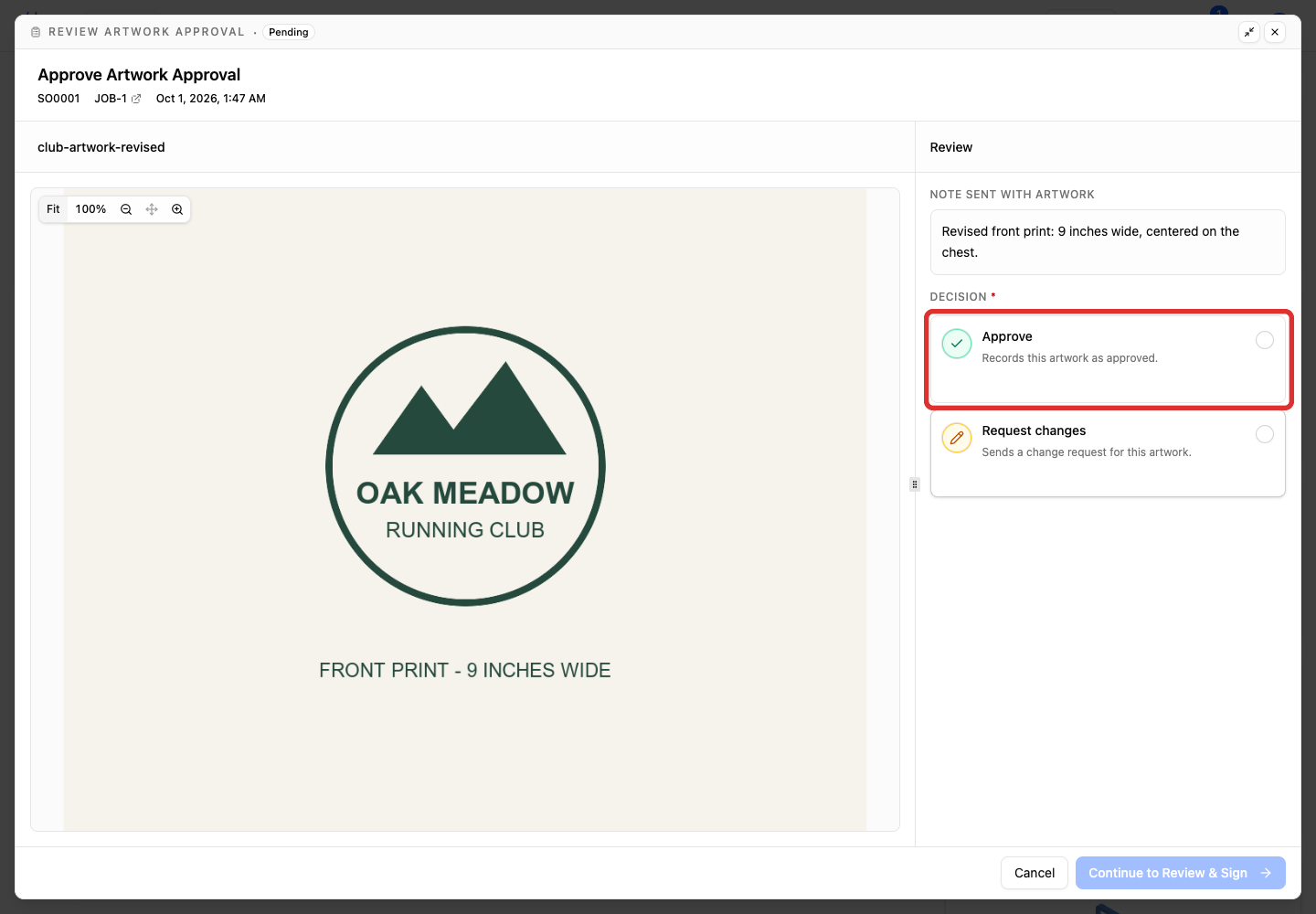The image size is (1316, 914).
Task: Click the Oak Meadow artwork preview image
Action: pyautogui.click(x=465, y=510)
